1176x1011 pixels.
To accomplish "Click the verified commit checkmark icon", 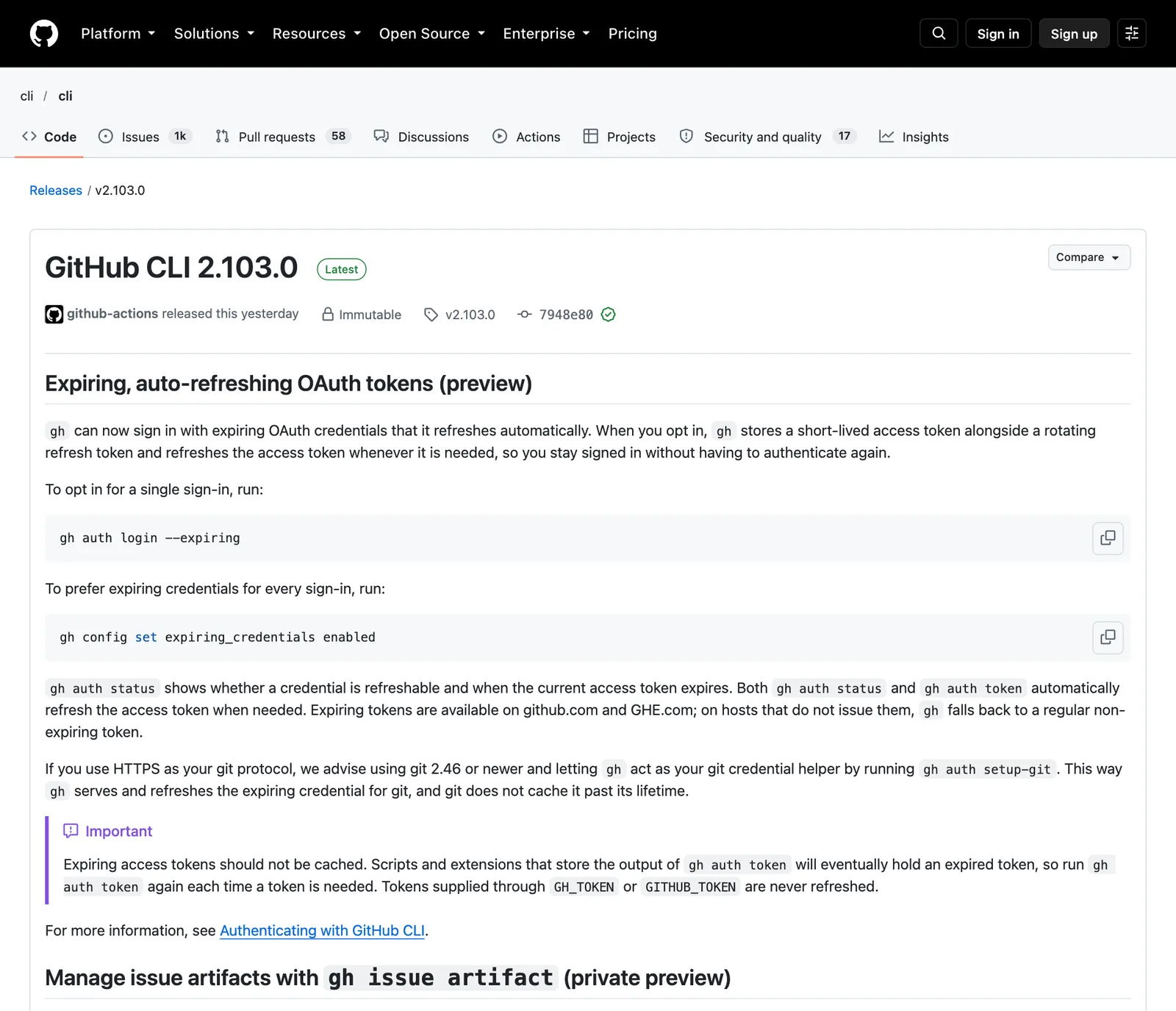I will coord(608,315).
